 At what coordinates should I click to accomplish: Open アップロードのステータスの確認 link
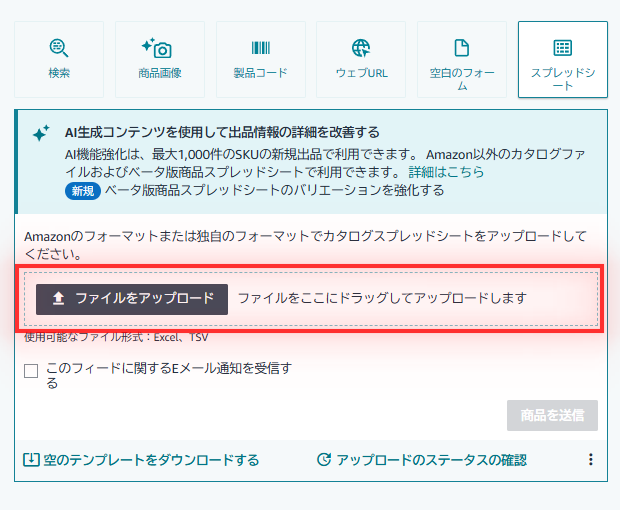click(x=431, y=460)
